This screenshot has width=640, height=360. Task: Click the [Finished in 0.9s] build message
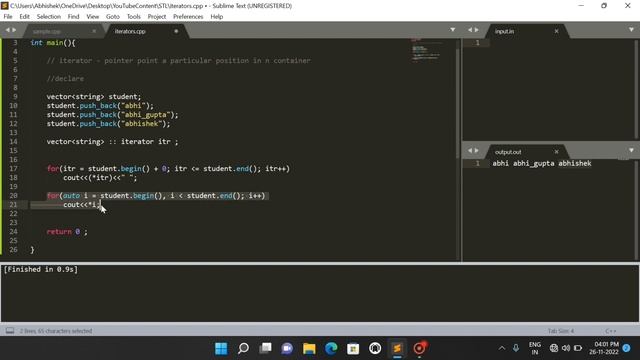coord(40,269)
